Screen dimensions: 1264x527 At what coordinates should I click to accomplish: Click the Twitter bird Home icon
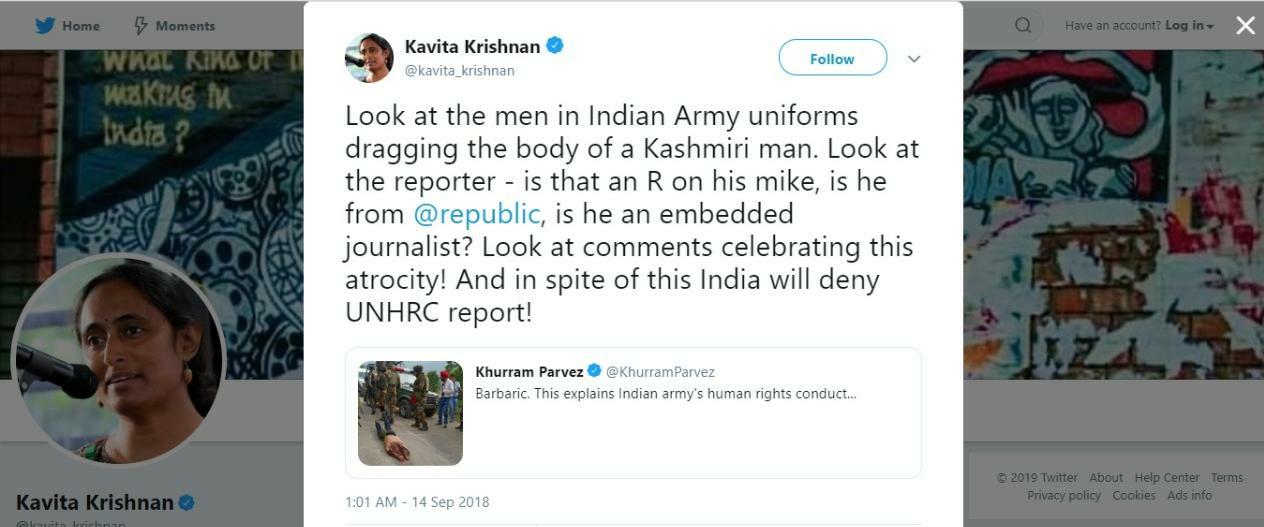(44, 26)
